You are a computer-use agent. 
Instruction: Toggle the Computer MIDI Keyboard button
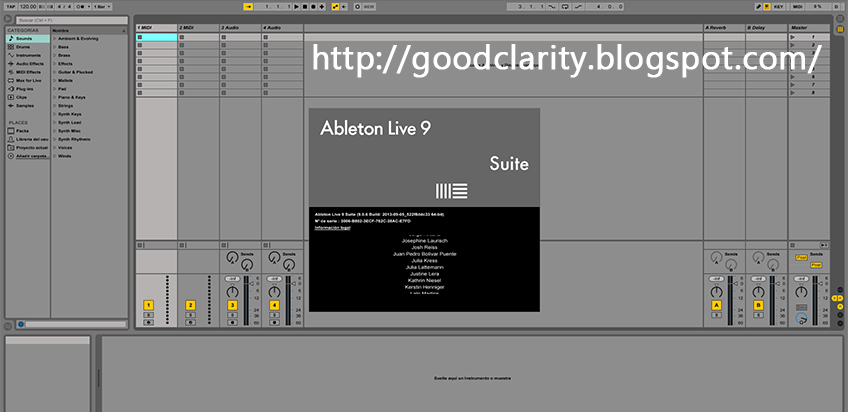coord(766,6)
